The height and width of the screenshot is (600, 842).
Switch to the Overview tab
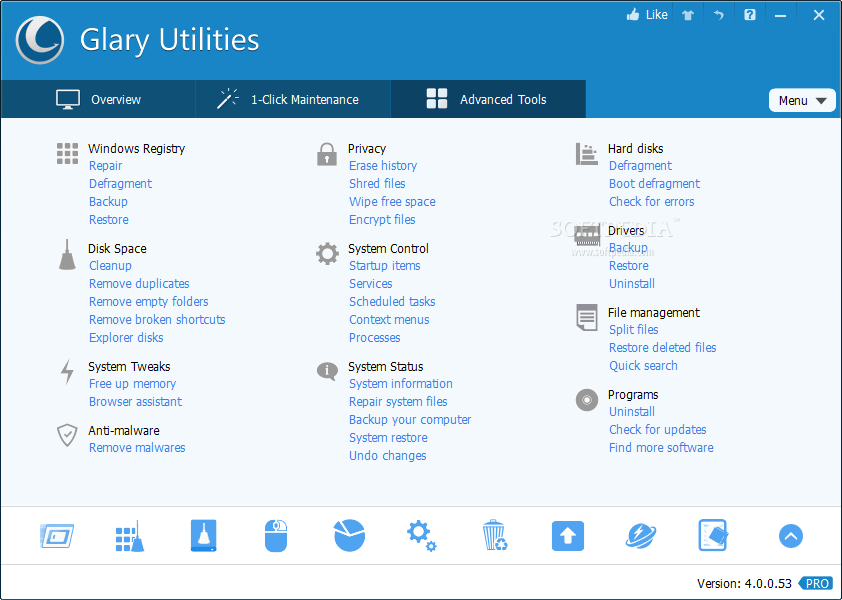coord(97,99)
